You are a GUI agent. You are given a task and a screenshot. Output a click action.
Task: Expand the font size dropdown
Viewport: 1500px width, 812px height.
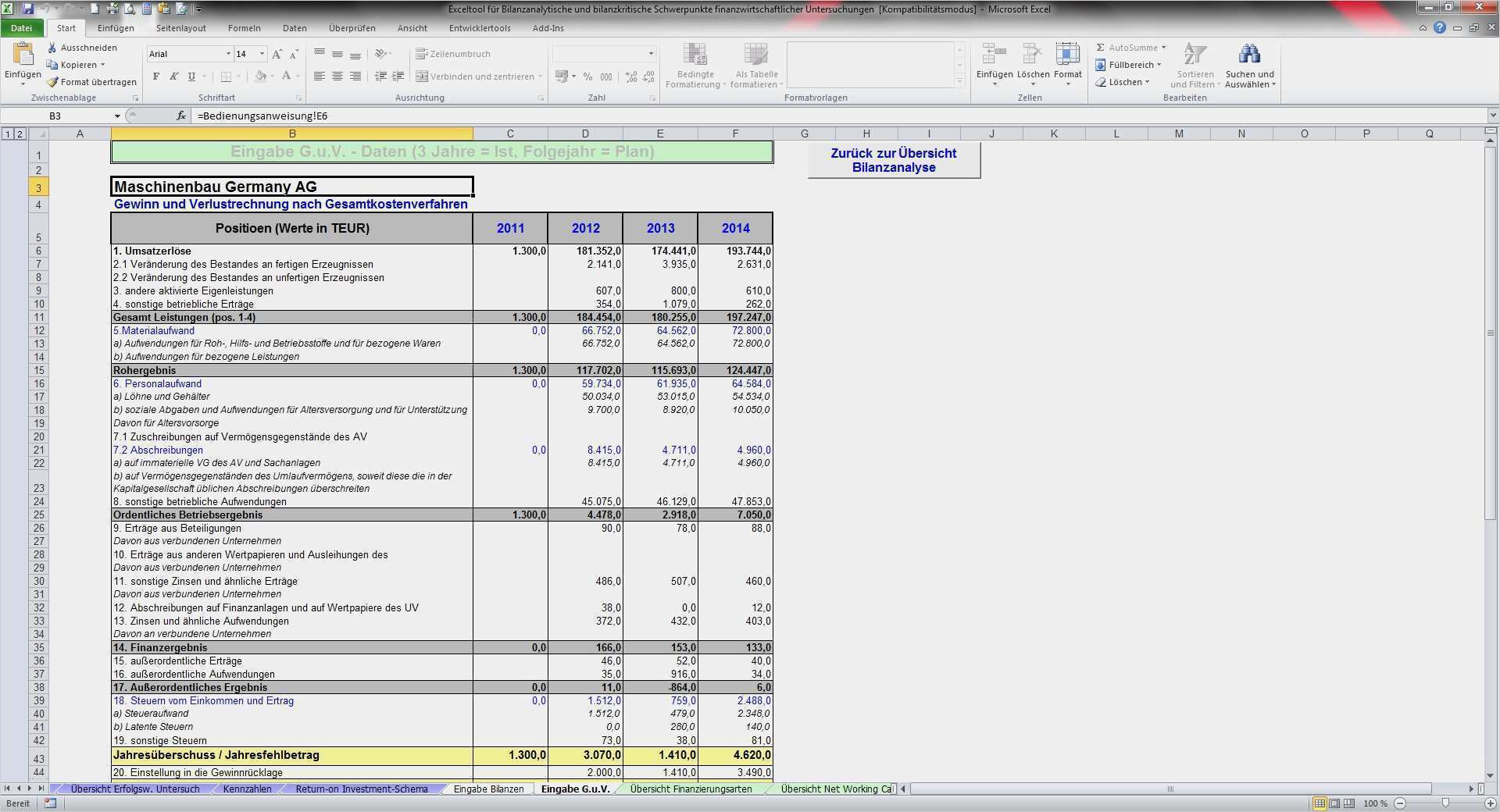(x=262, y=54)
